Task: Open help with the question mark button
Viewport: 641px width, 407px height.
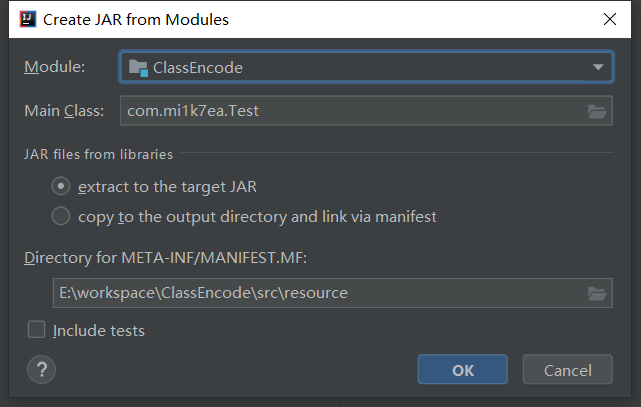Action: coord(41,369)
